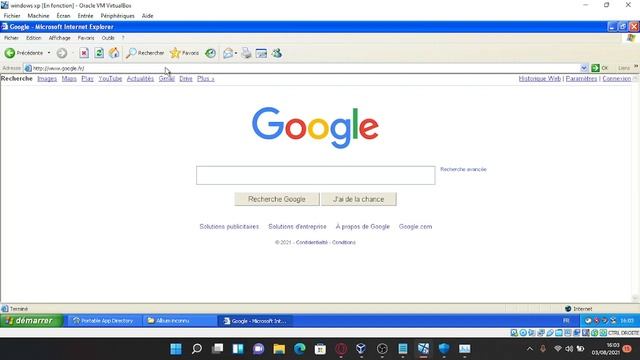640x360 pixels.
Task: Open File Explorer on host taskbar
Action: (279, 349)
